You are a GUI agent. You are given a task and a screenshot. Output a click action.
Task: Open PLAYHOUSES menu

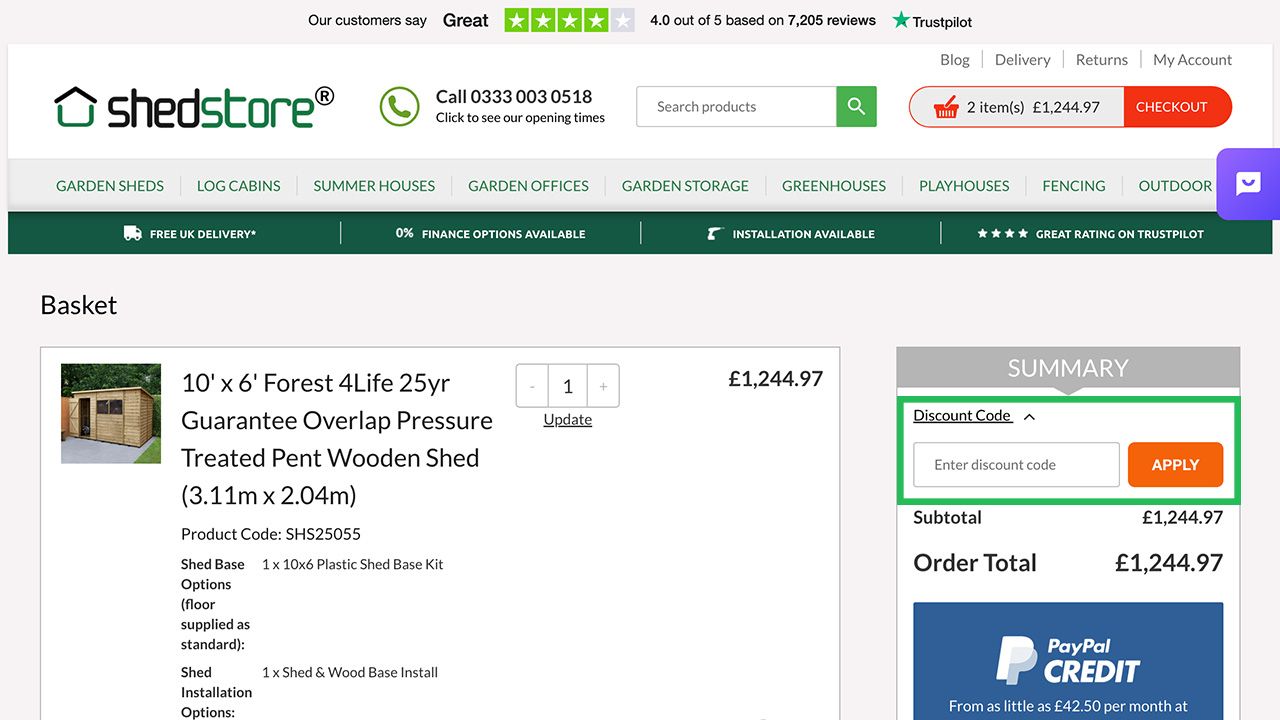(x=964, y=186)
